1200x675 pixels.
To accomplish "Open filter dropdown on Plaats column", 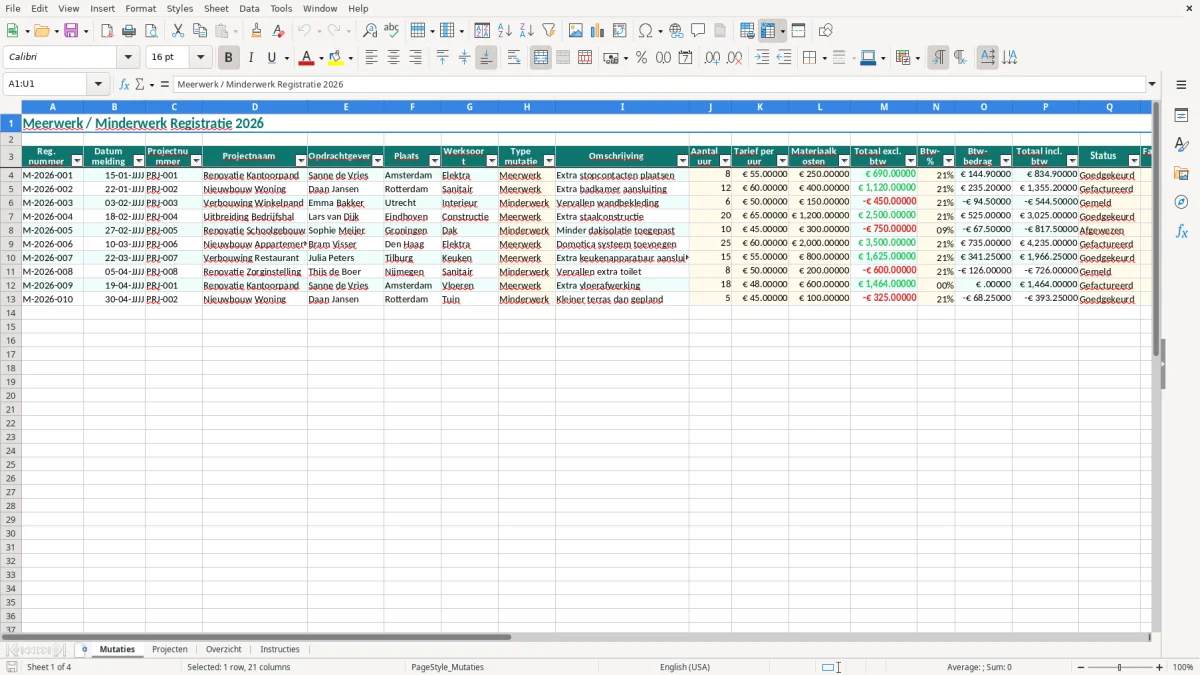I will [434, 161].
